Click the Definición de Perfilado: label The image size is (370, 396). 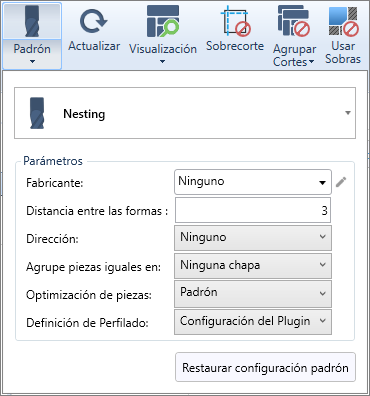[87, 323]
